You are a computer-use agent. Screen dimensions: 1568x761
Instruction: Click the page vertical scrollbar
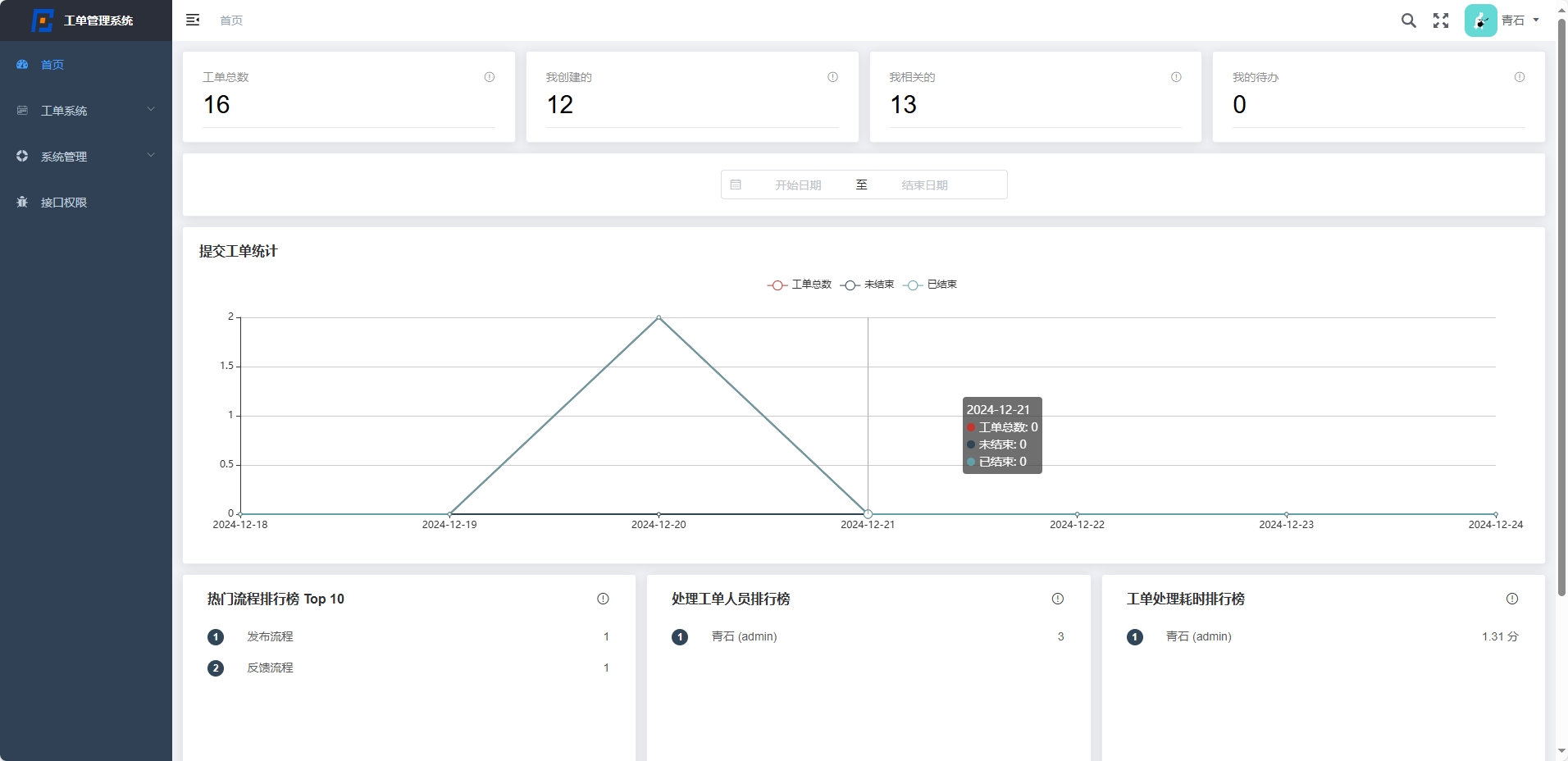[x=1561, y=308]
